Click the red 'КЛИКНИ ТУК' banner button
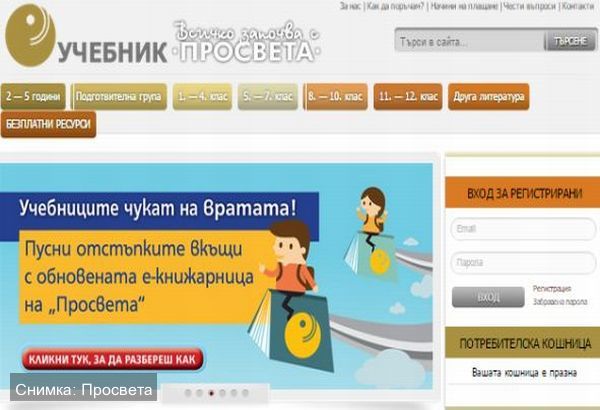This screenshot has height=410, width=600. click(x=112, y=359)
